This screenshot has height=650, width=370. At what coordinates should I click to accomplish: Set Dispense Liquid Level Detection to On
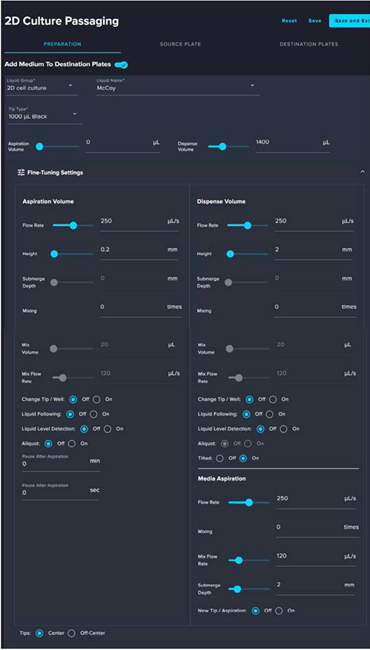coord(283,429)
